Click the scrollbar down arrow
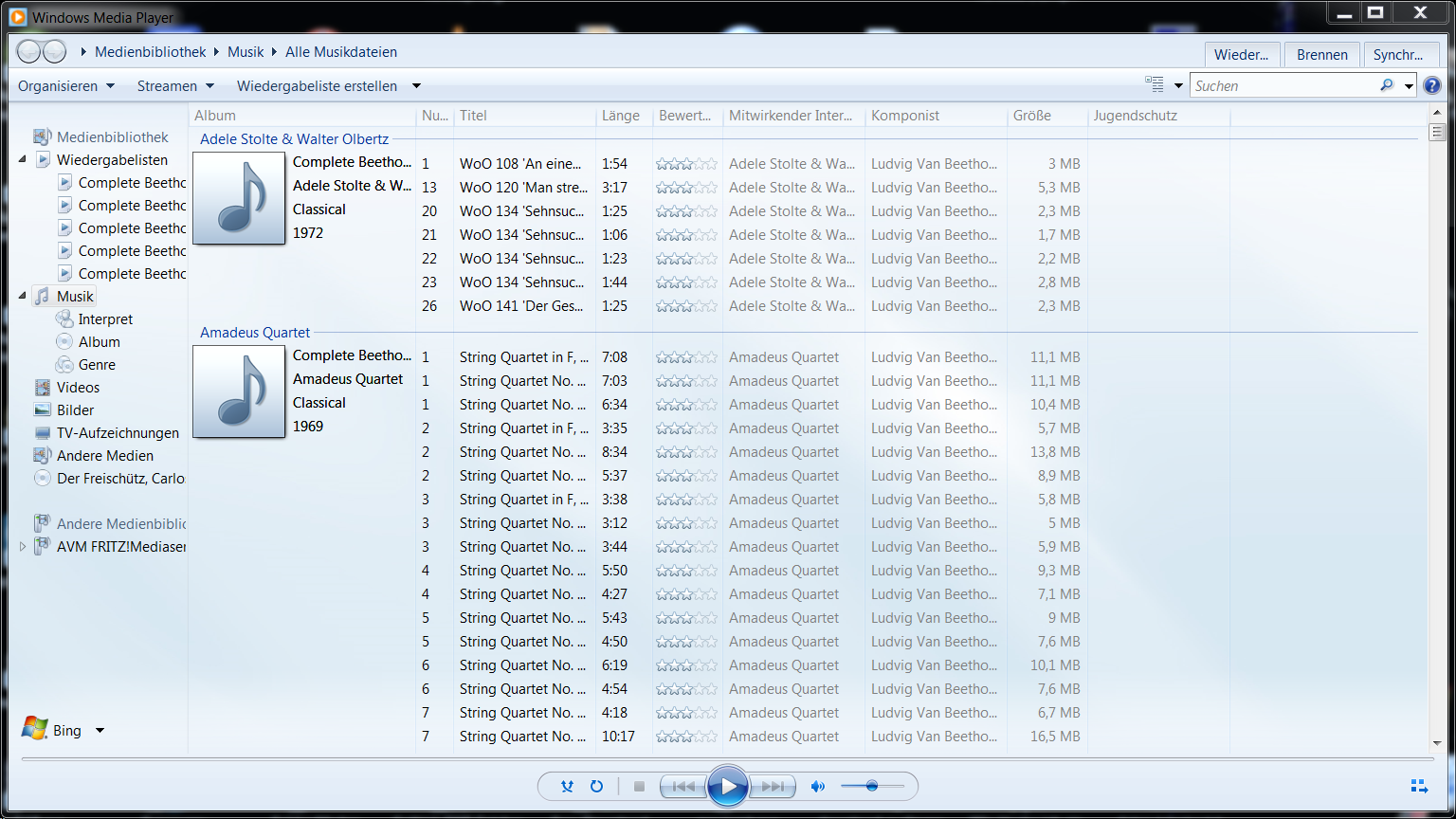The height and width of the screenshot is (819, 1456). (1437, 744)
